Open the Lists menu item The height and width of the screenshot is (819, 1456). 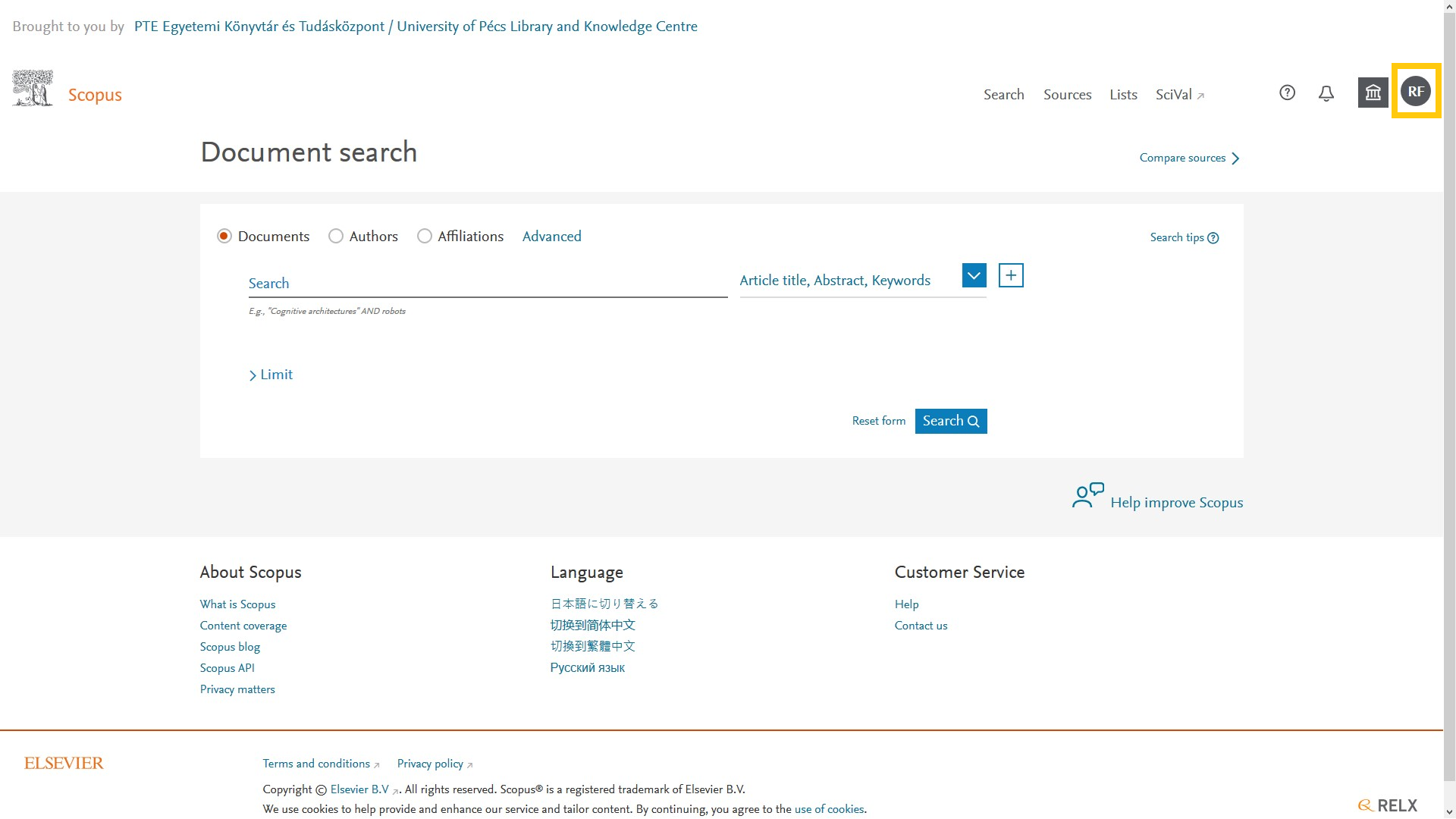tap(1123, 95)
